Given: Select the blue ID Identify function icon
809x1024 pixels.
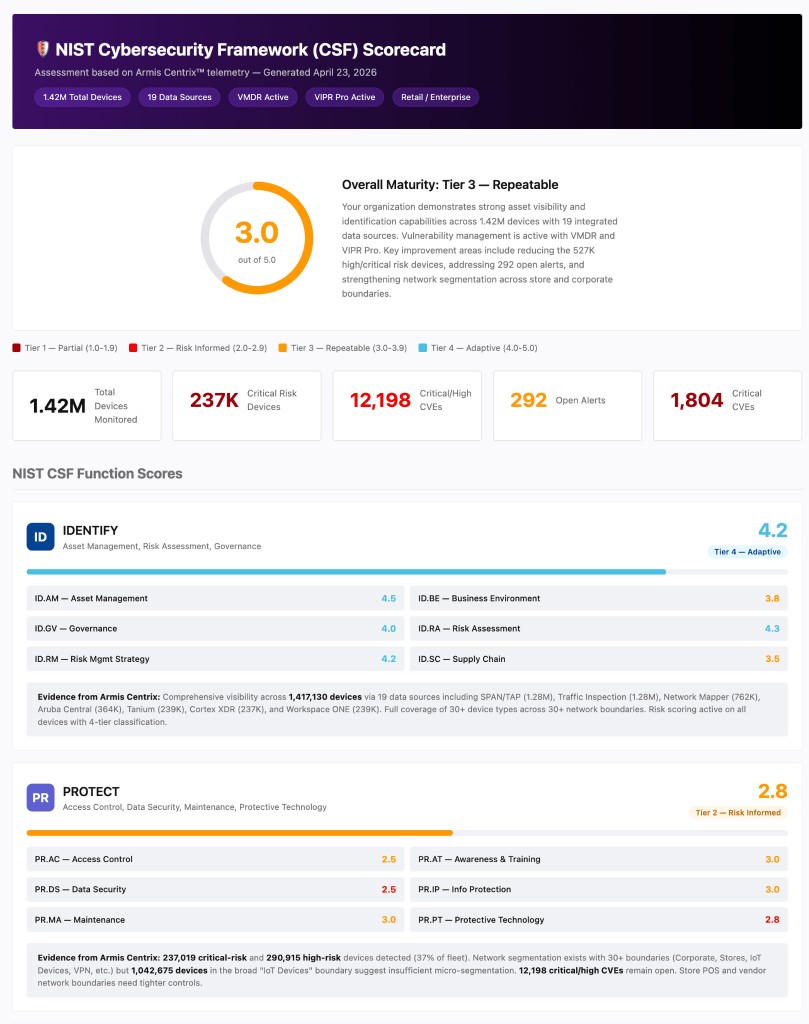Looking at the screenshot, I should coord(40,537).
